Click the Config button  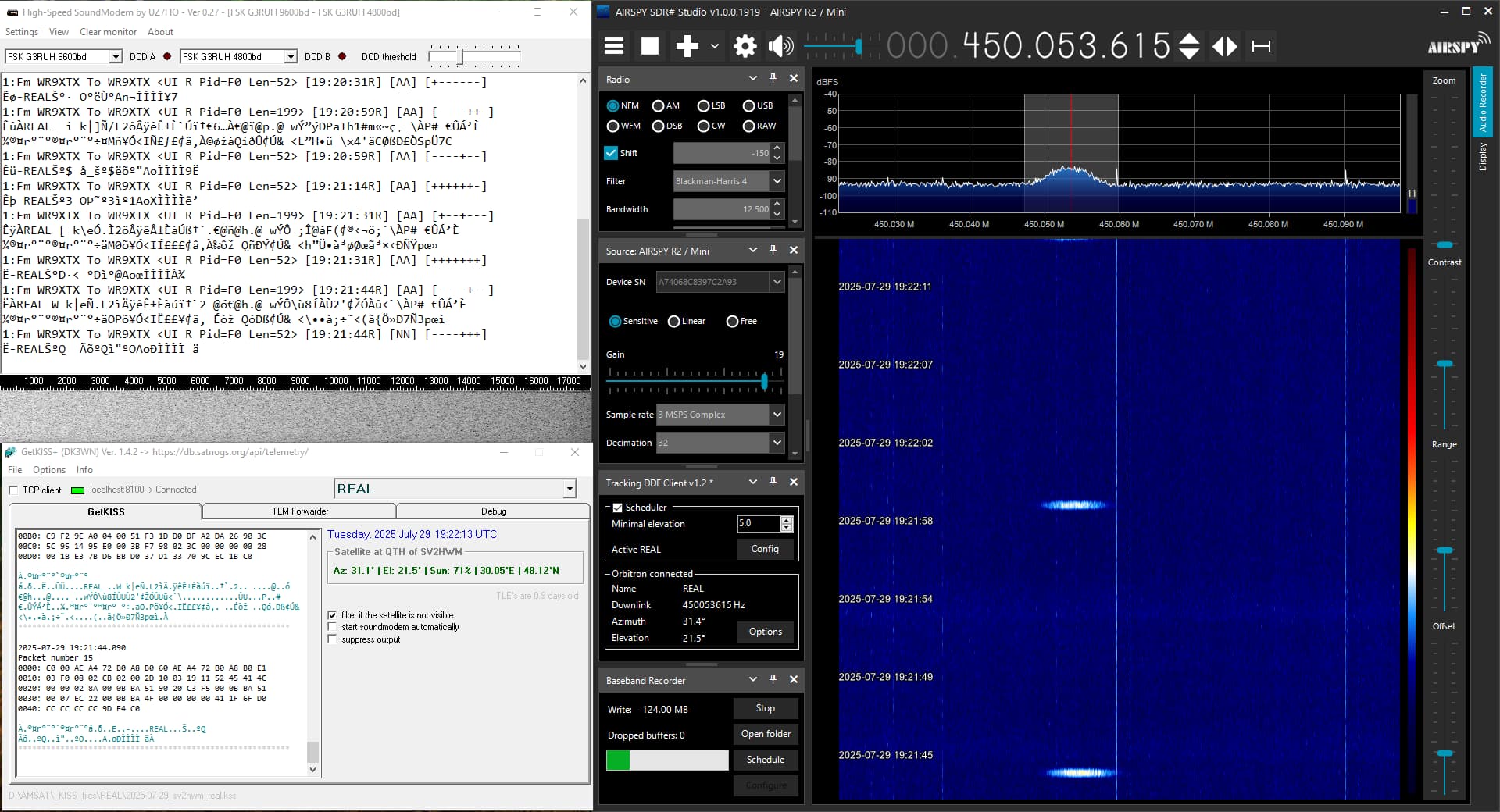(x=765, y=549)
